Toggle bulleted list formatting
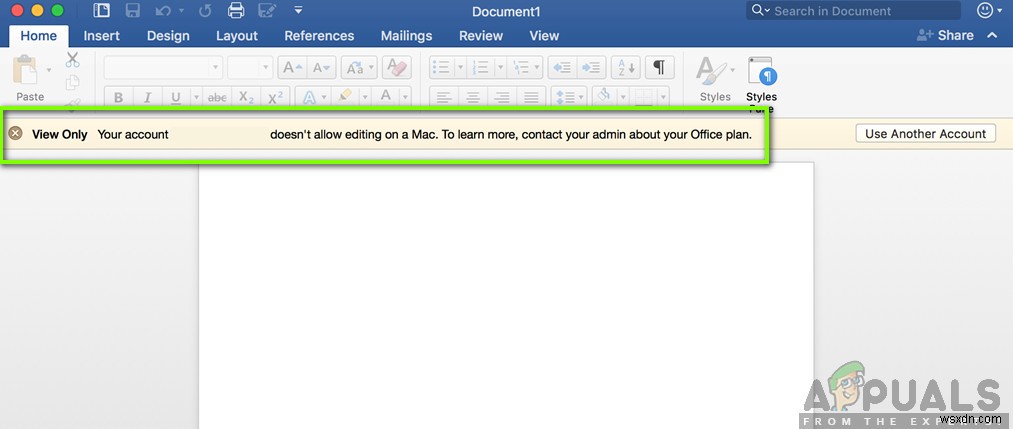This screenshot has height=429, width=1013. tap(441, 67)
